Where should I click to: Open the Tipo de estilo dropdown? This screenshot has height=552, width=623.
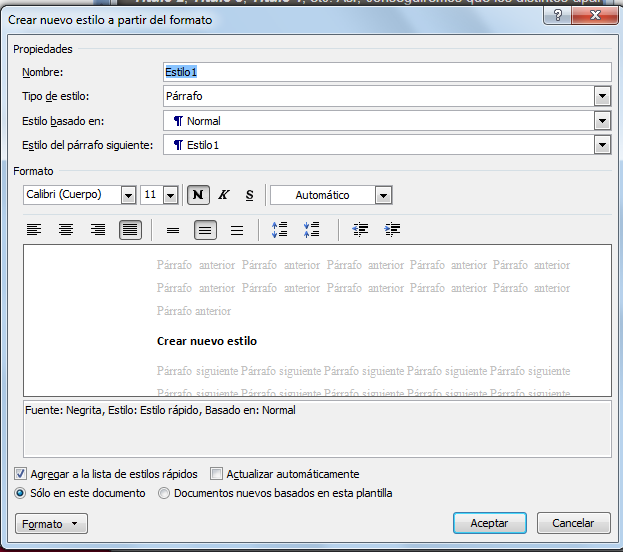click(602, 96)
